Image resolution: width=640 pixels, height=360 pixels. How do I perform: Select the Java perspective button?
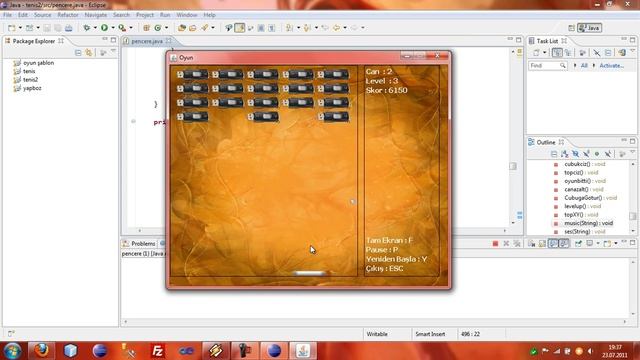(589, 28)
